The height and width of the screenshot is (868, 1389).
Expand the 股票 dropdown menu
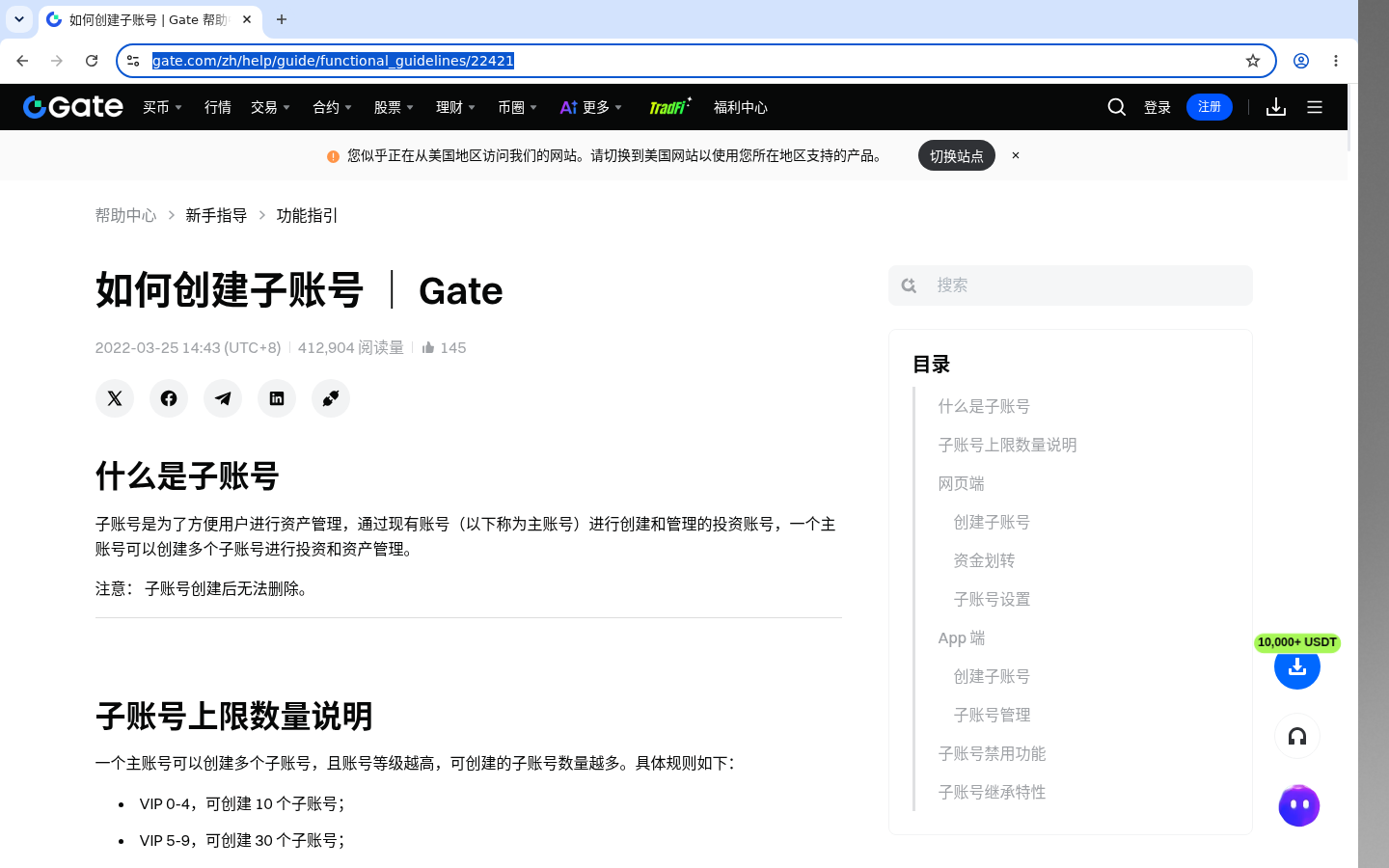[395, 107]
